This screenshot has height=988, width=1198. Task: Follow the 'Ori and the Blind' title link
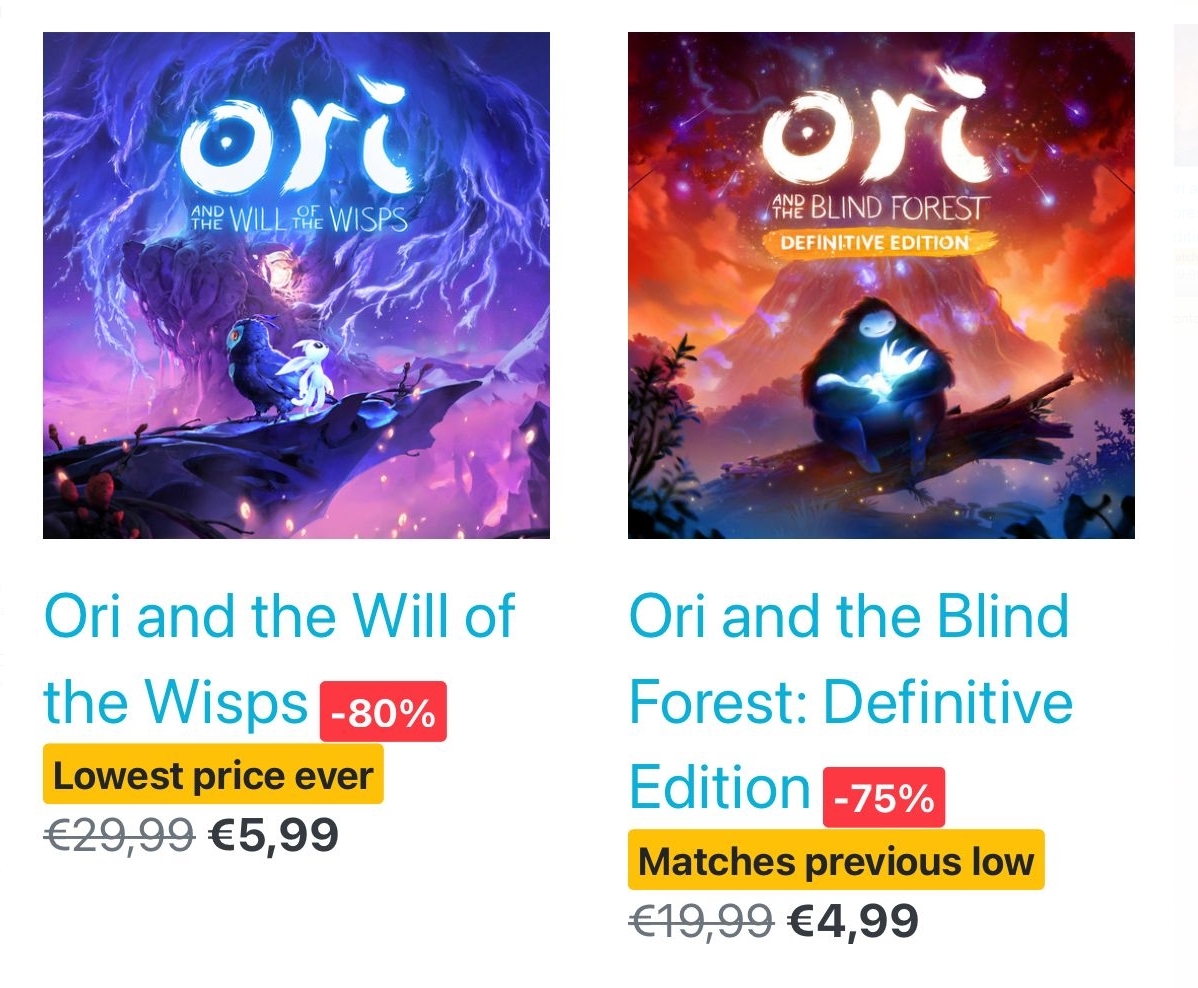pyautogui.click(x=849, y=615)
